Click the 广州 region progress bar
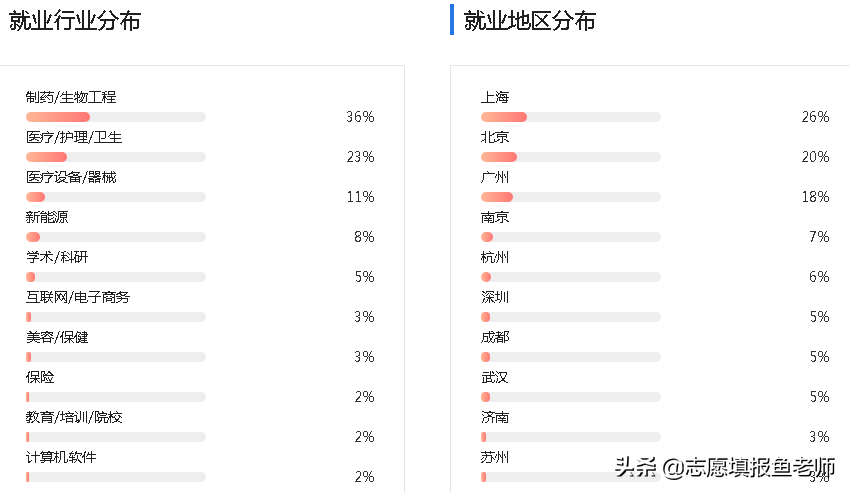The height and width of the screenshot is (493, 850). [571, 197]
